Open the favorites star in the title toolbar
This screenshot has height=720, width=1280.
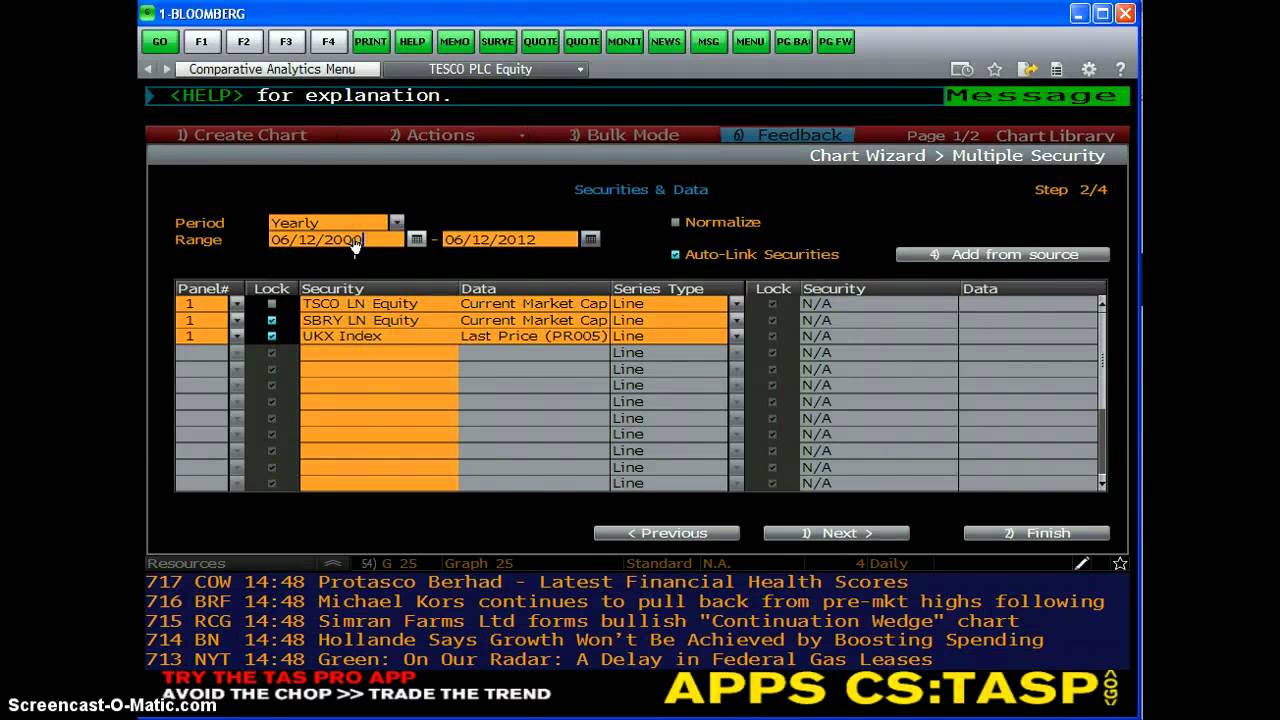click(995, 69)
